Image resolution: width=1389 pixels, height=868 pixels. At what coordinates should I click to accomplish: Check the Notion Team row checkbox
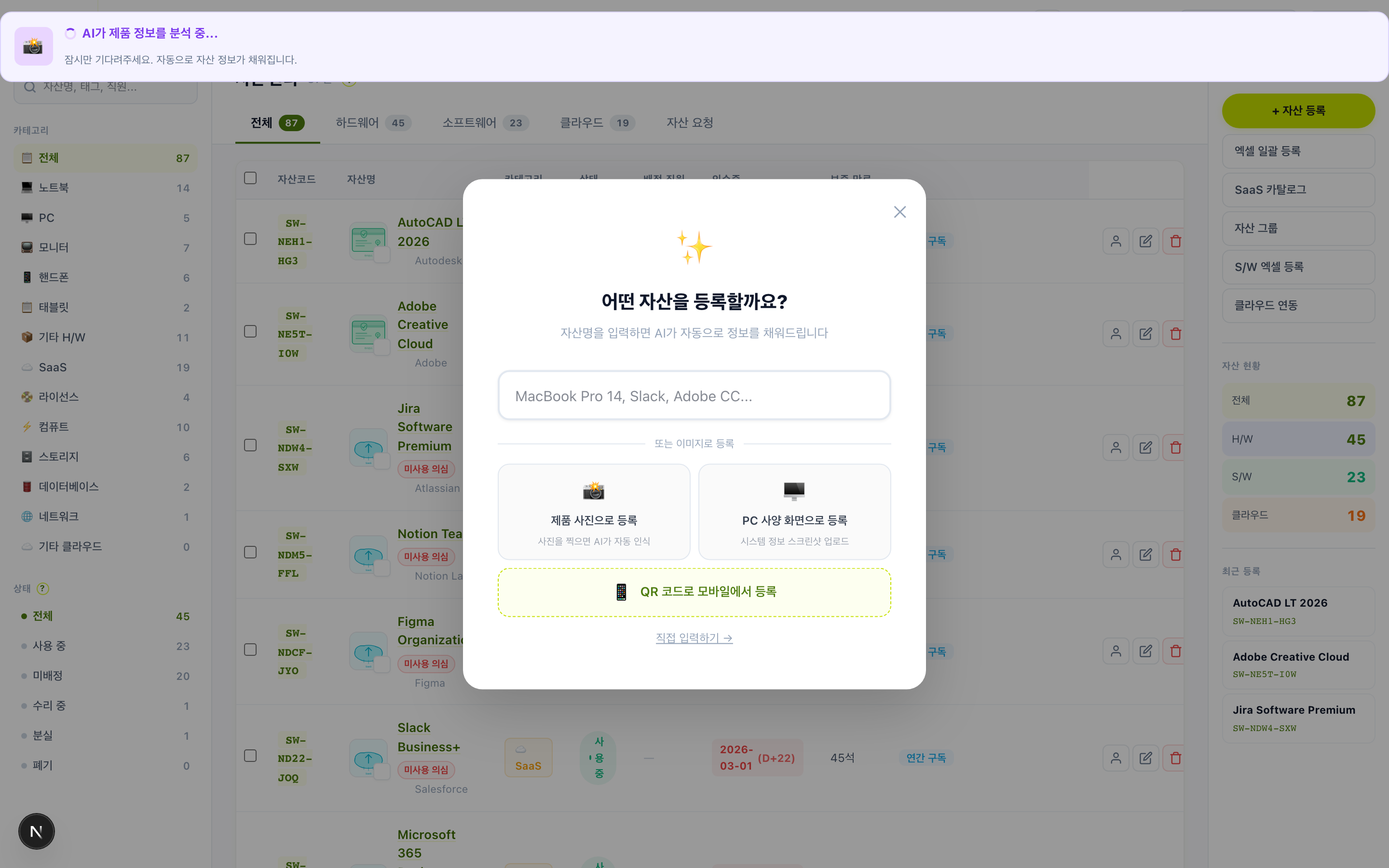point(250,552)
